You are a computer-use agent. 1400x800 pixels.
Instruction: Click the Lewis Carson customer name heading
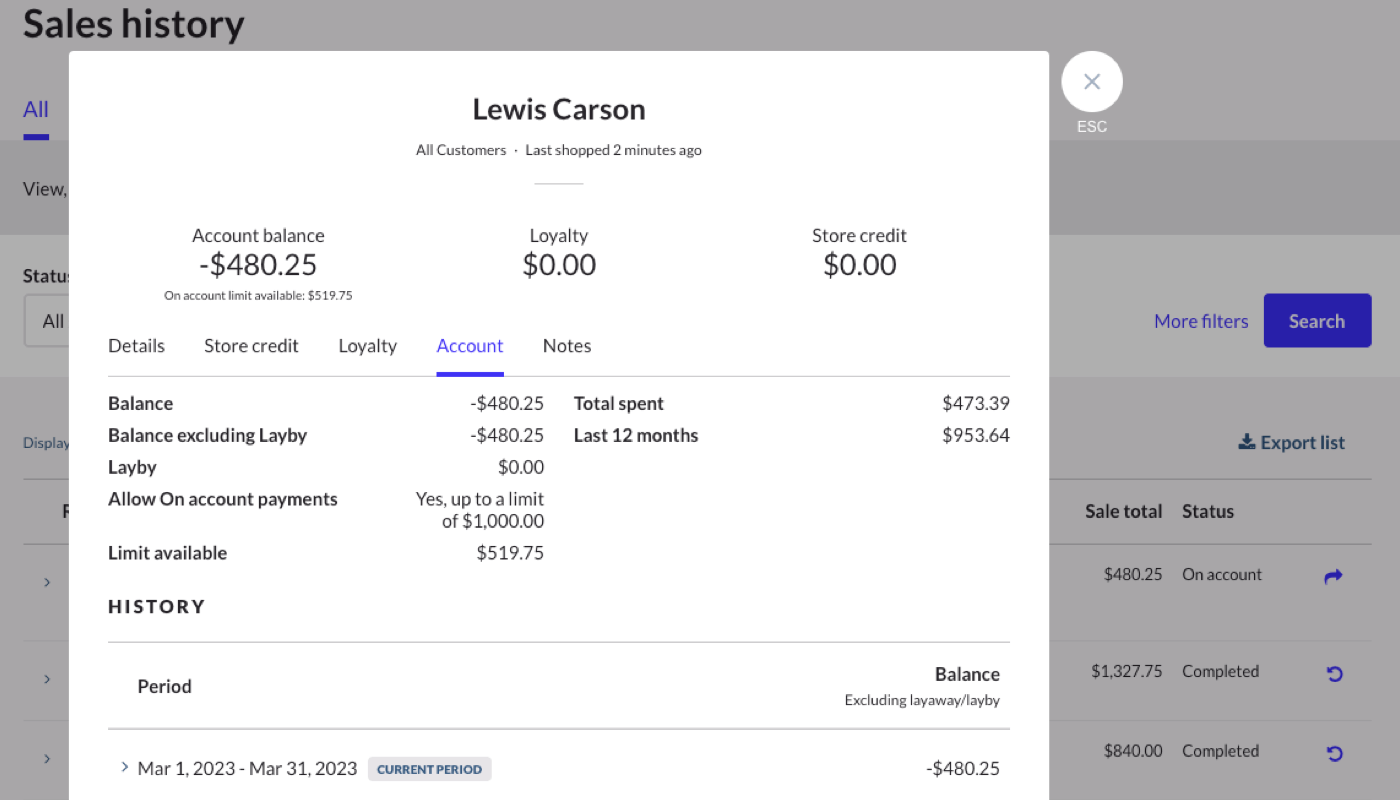559,109
